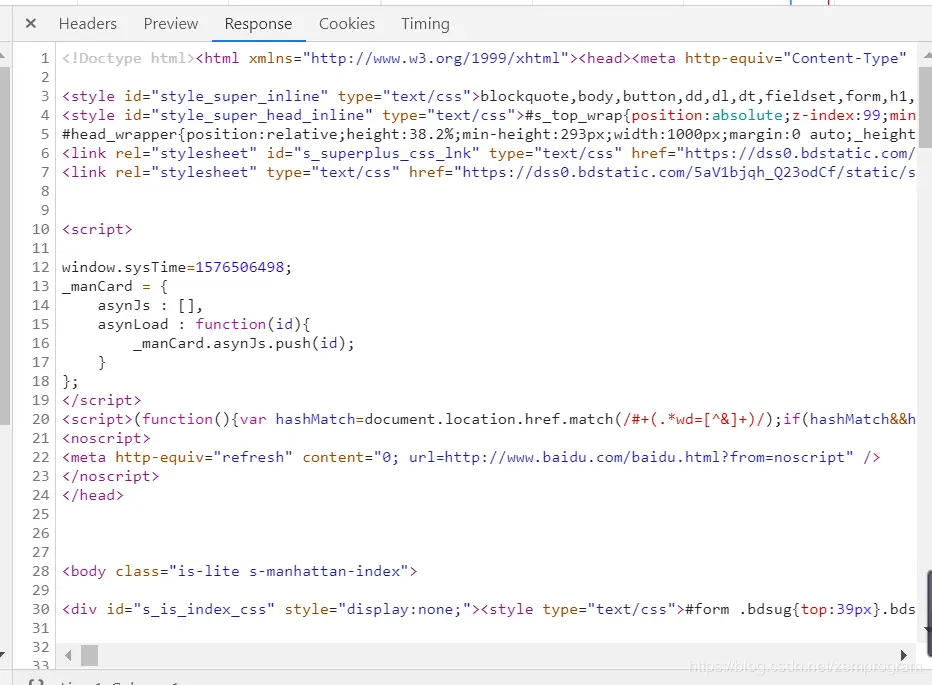Click link id="s_superplus_css_lnk" line
Image resolution: width=932 pixels, height=685 pixels.
pyautogui.click(x=489, y=153)
